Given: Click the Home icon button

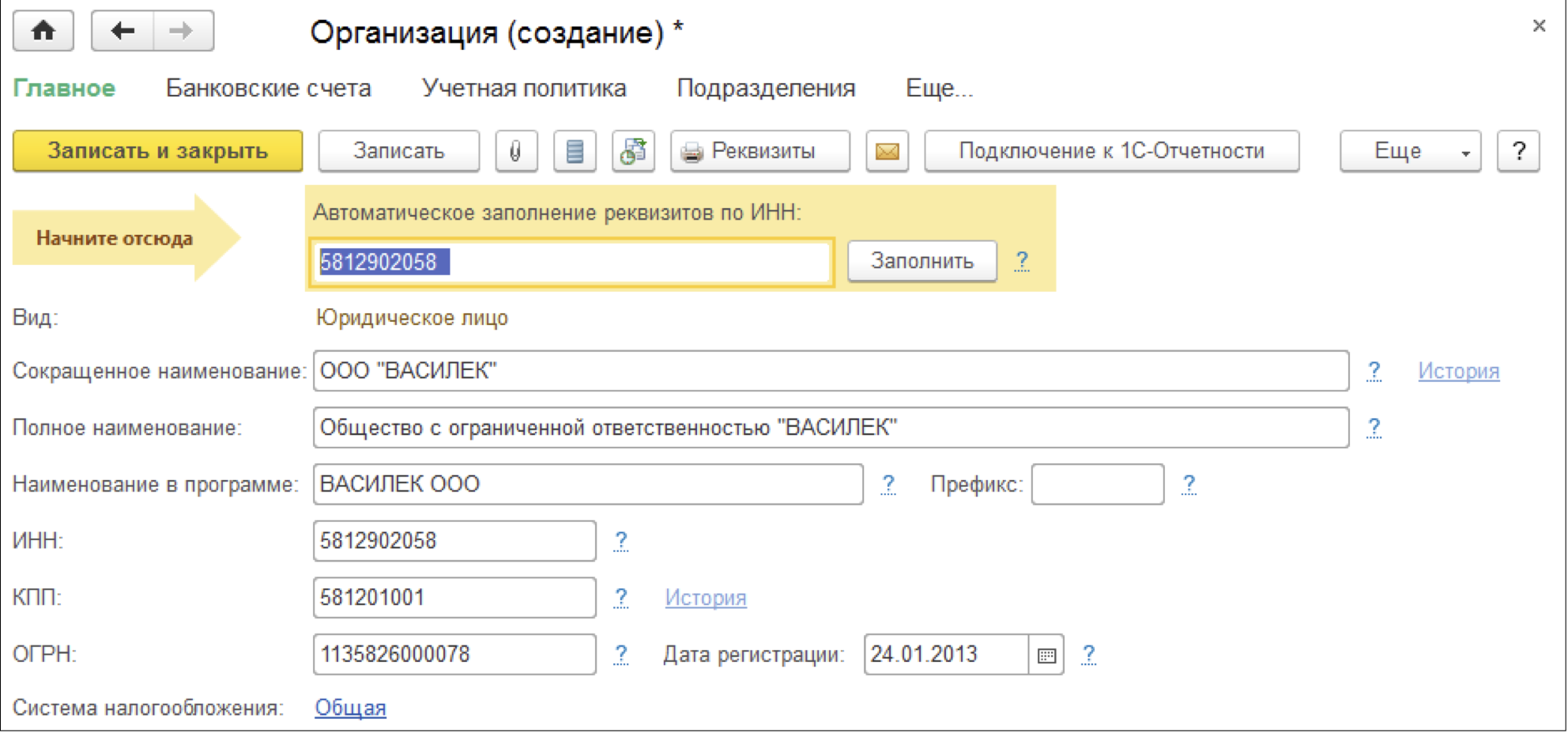Looking at the screenshot, I should 43,32.
